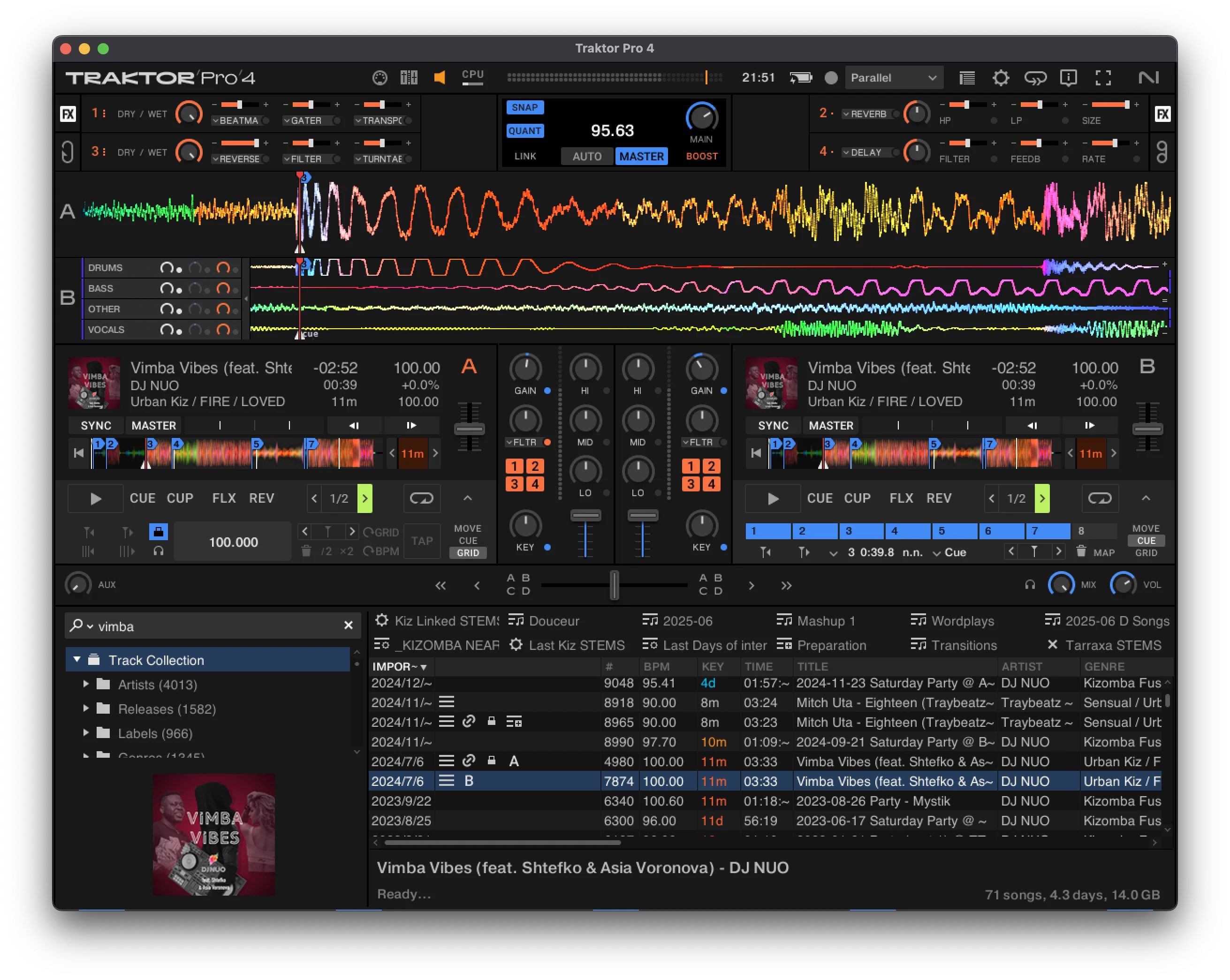
Task: Play Deck A
Action: tap(95, 498)
